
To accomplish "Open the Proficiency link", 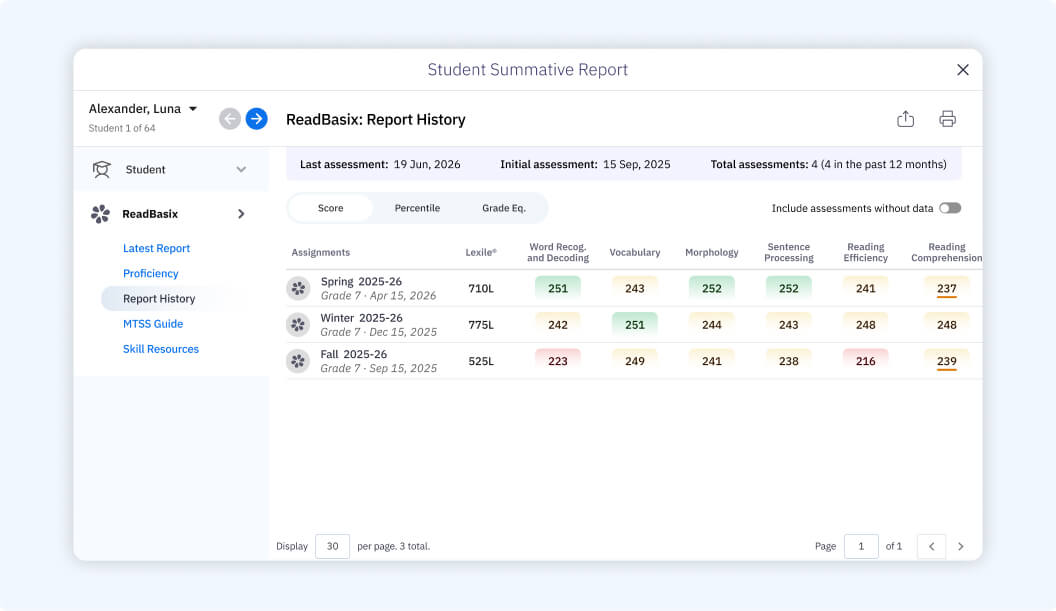I will pos(150,274).
